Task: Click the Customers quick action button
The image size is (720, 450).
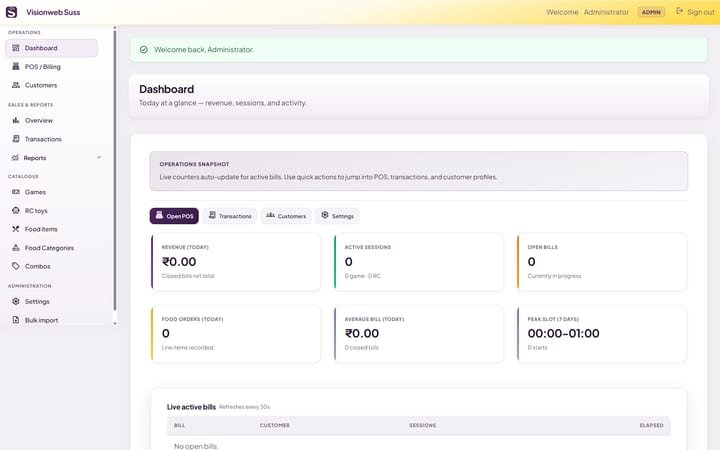Action: pos(286,216)
